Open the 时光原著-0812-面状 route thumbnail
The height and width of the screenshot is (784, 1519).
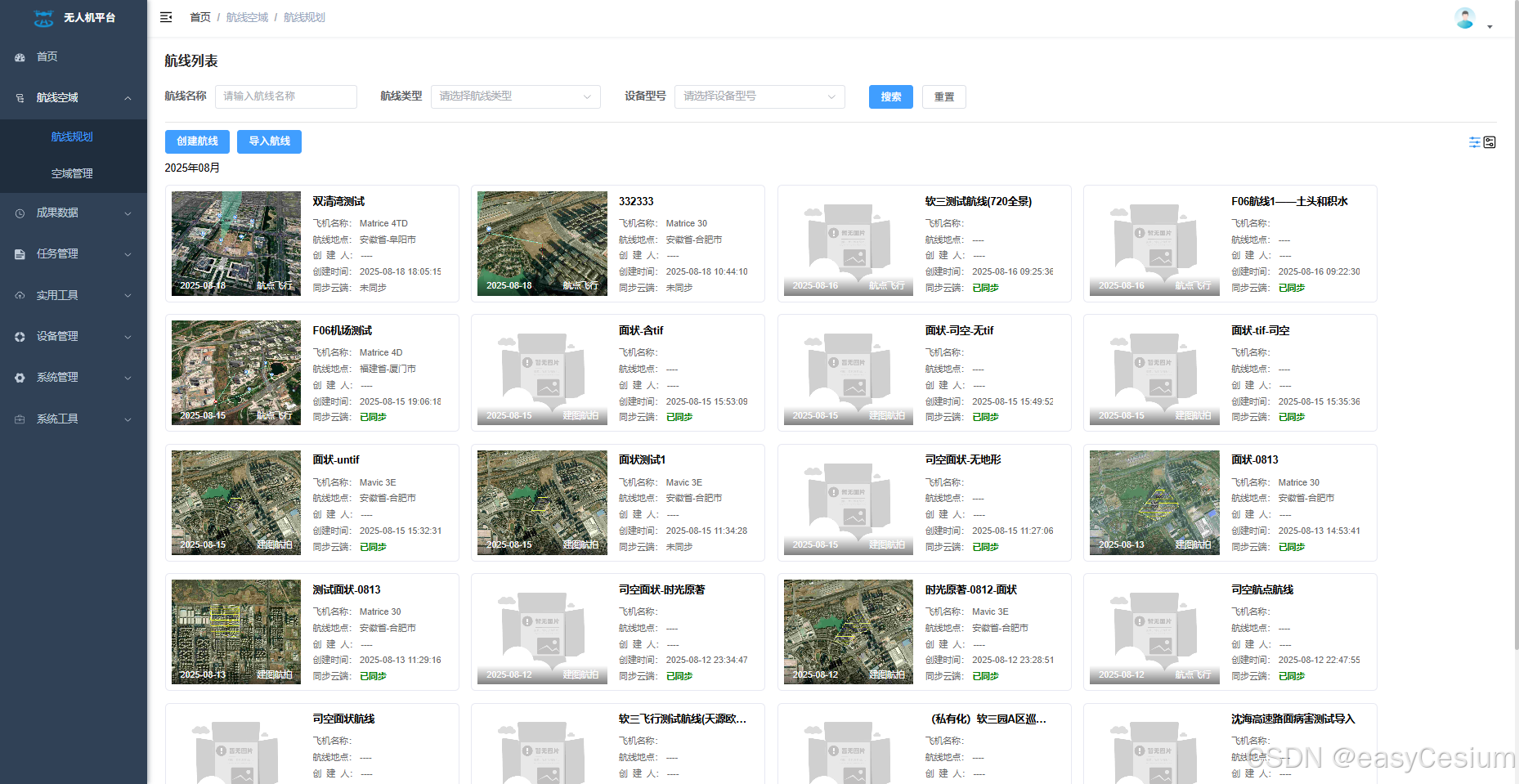[x=849, y=632]
